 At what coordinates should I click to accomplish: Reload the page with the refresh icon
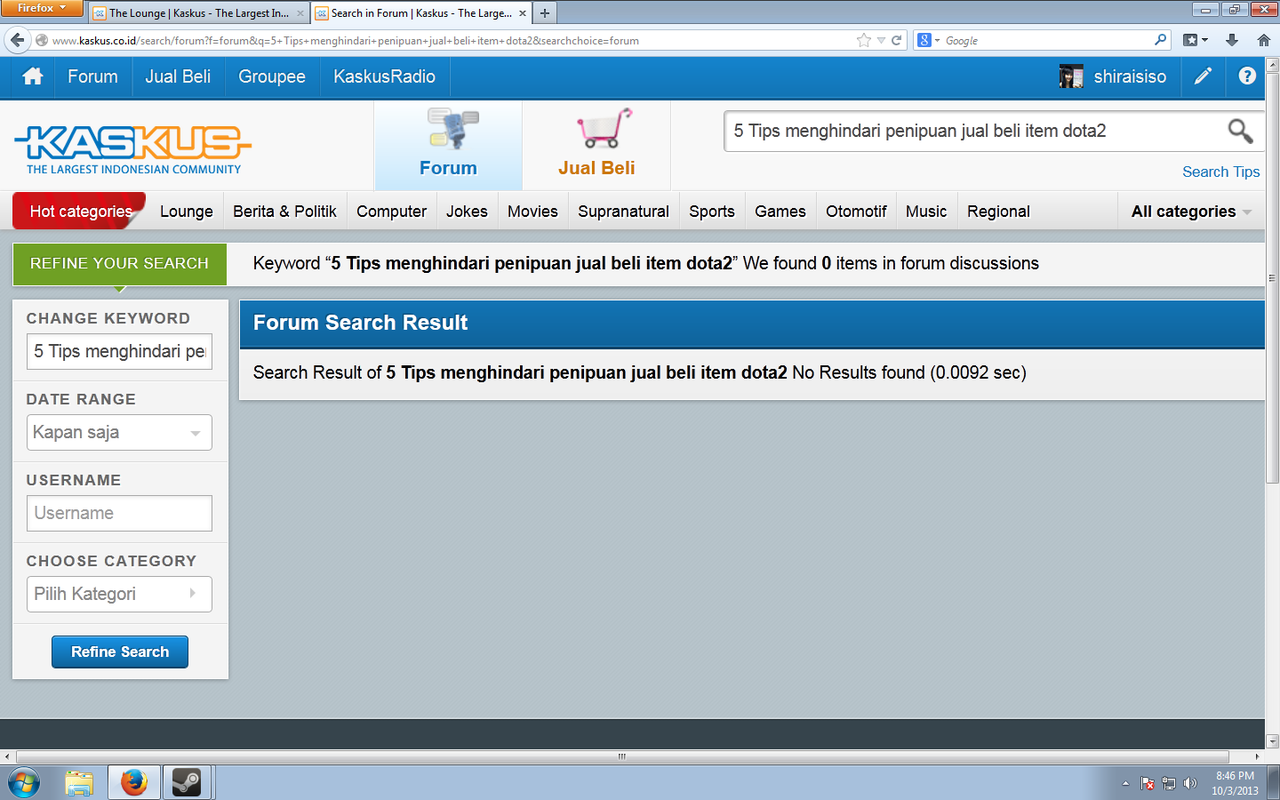coord(897,41)
